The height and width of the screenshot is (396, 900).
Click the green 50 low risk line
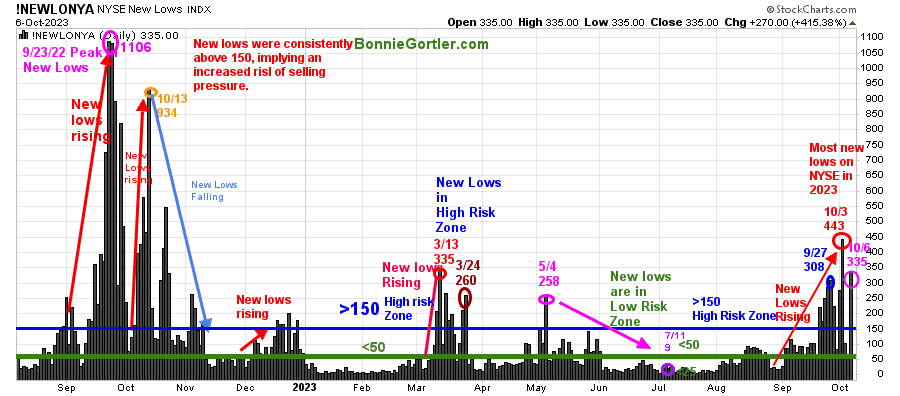pyautogui.click(x=436, y=357)
